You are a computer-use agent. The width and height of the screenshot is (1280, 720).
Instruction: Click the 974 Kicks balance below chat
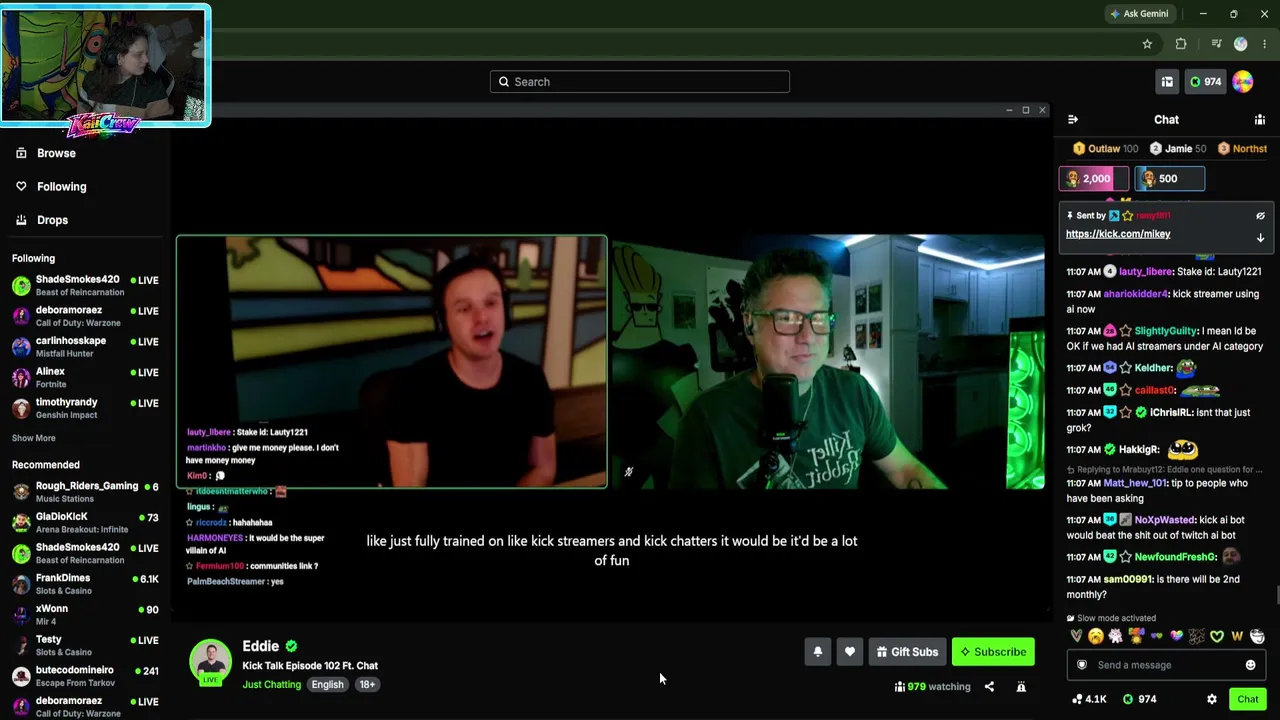pyautogui.click(x=1139, y=699)
